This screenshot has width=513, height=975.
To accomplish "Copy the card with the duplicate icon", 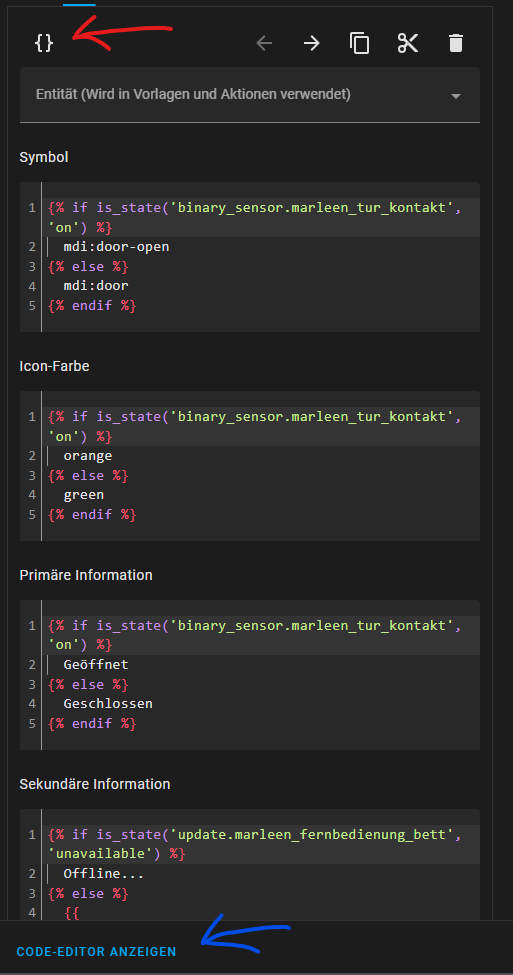I will [x=359, y=43].
